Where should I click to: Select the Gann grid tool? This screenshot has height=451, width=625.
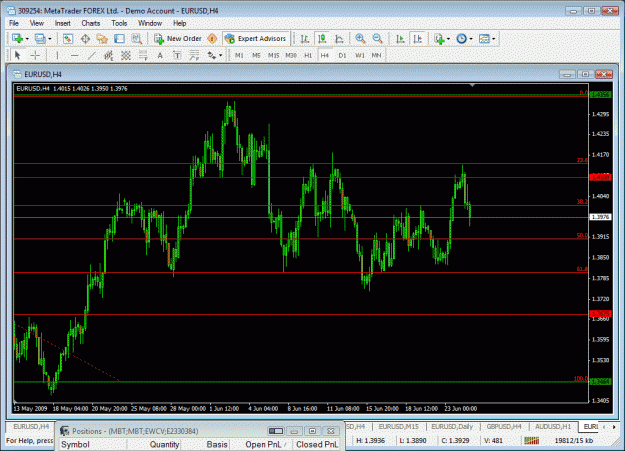[126, 55]
